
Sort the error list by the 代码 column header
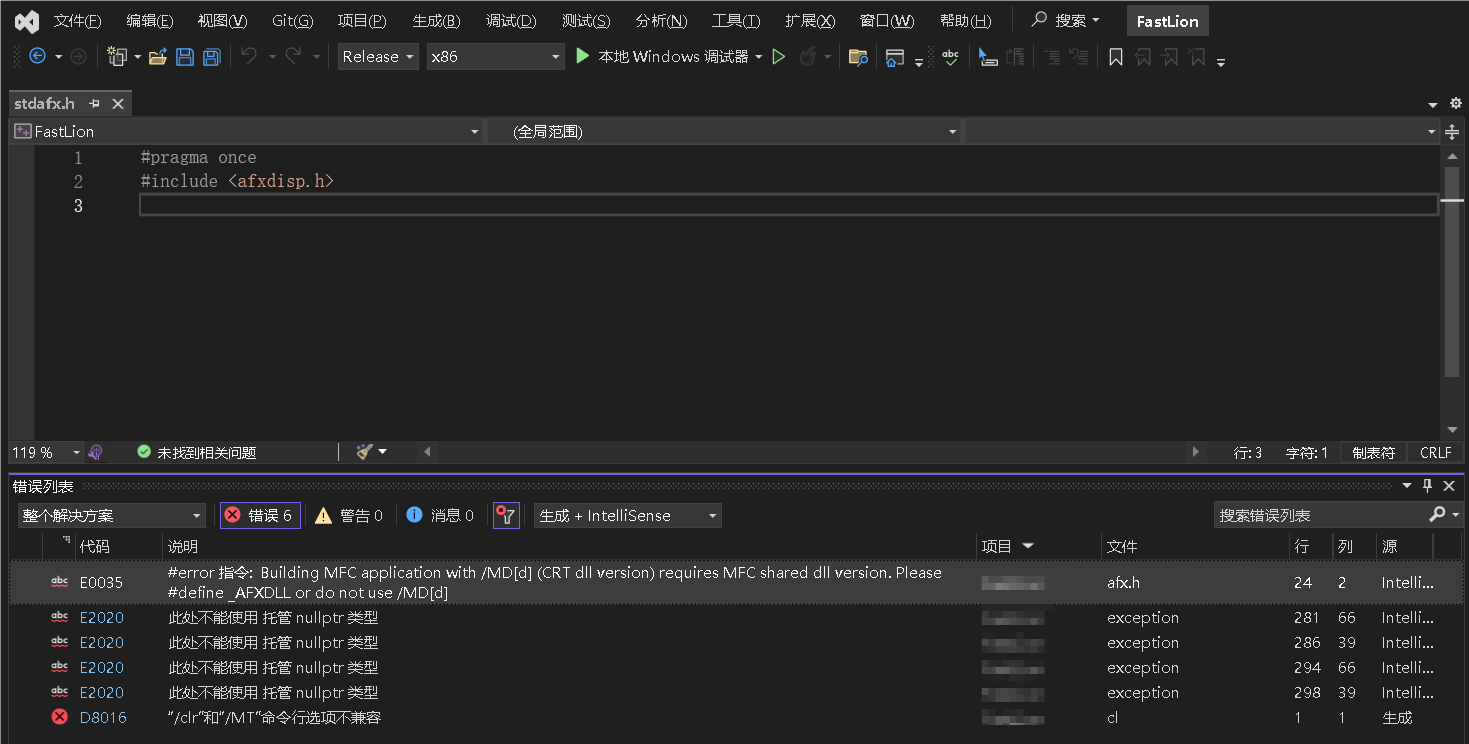pyautogui.click(x=95, y=547)
